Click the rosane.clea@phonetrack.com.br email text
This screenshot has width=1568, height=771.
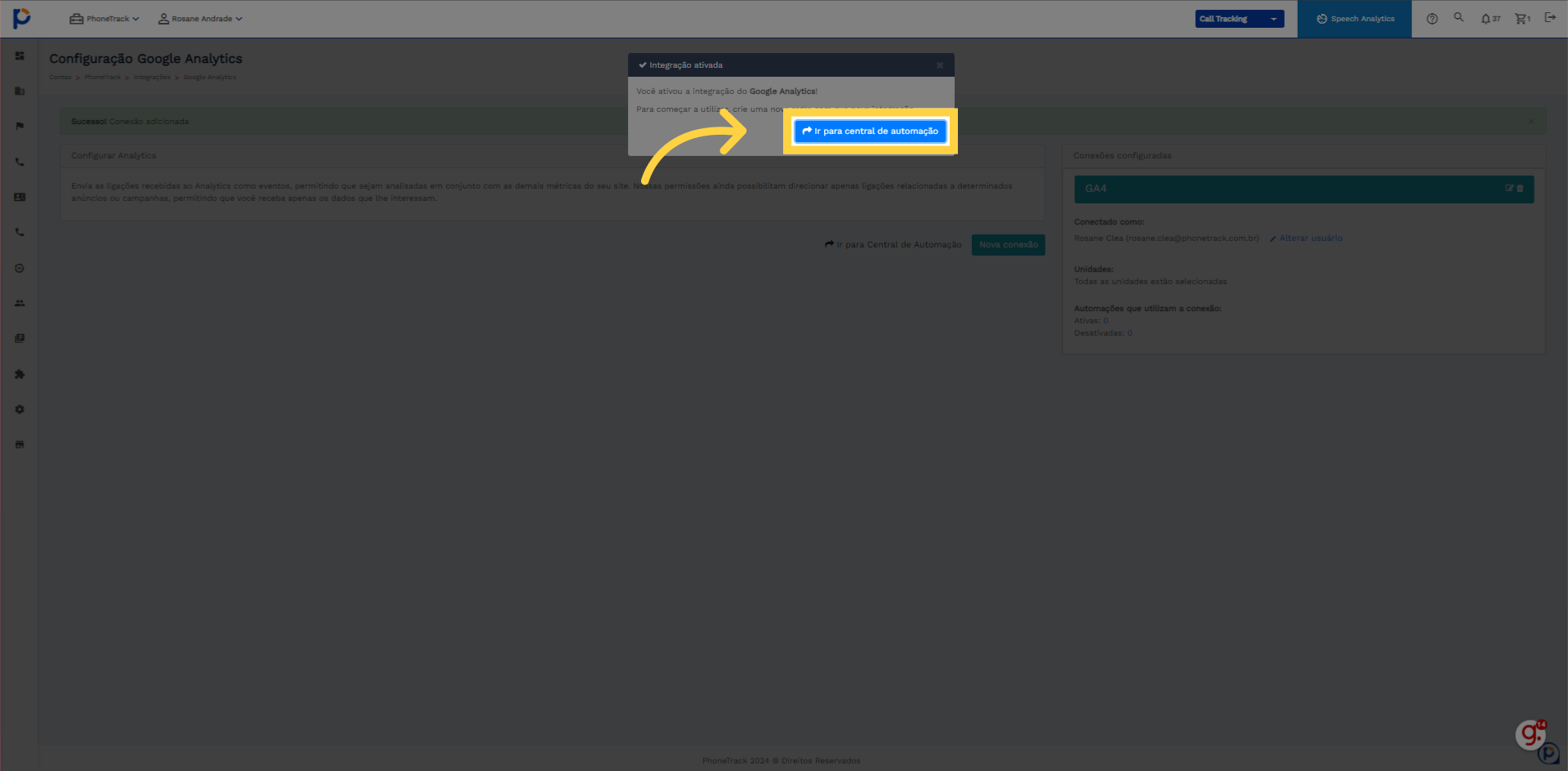[1192, 238]
